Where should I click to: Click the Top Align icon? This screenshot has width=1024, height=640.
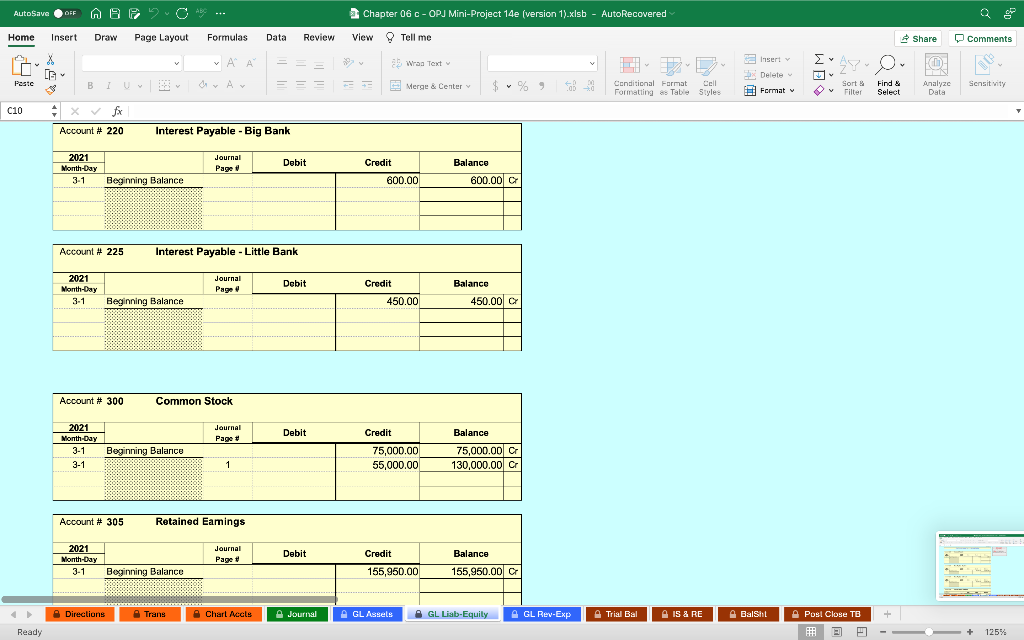click(282, 63)
